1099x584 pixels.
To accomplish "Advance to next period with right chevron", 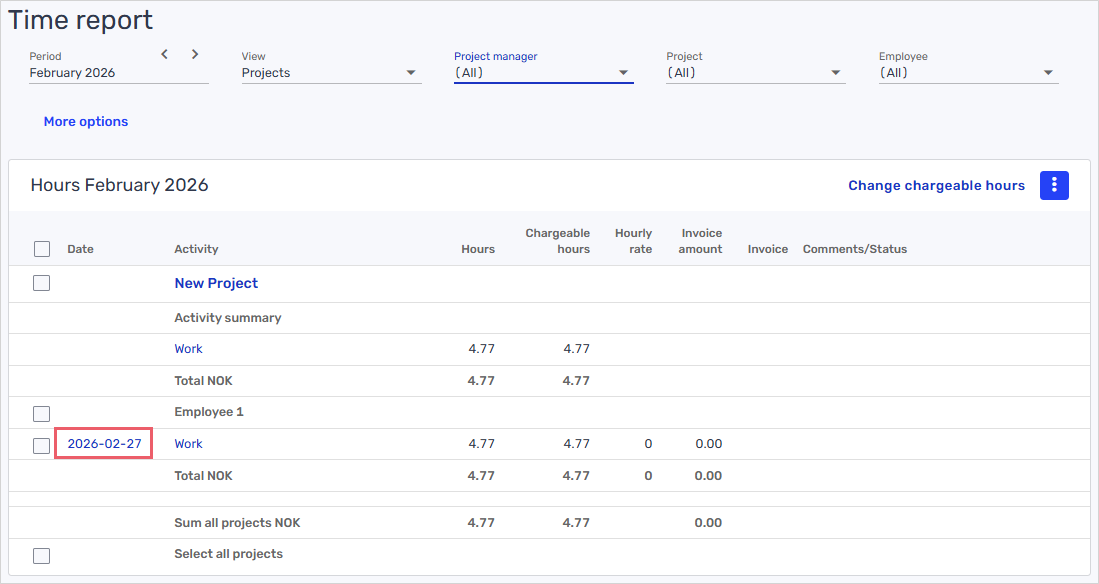I will (x=195, y=54).
